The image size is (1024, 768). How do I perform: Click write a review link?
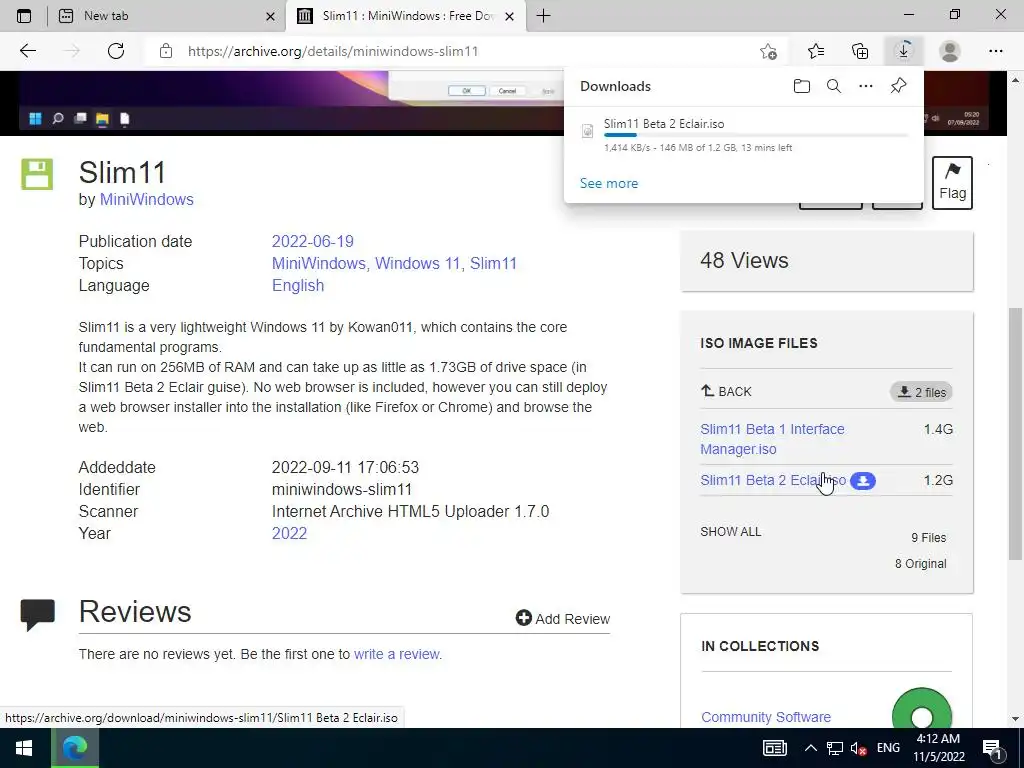396,654
